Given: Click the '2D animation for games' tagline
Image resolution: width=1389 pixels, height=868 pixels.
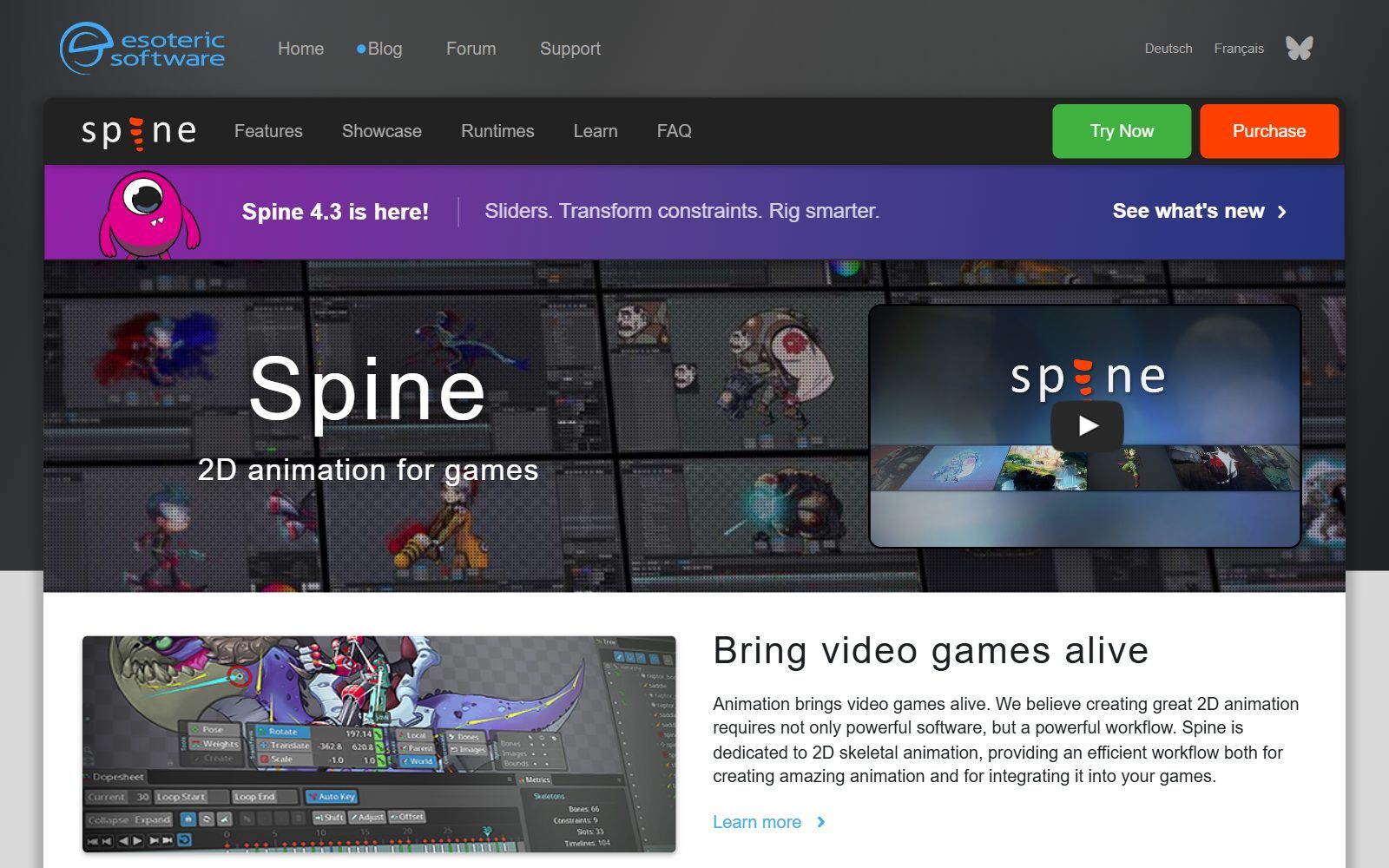Looking at the screenshot, I should click(x=368, y=470).
